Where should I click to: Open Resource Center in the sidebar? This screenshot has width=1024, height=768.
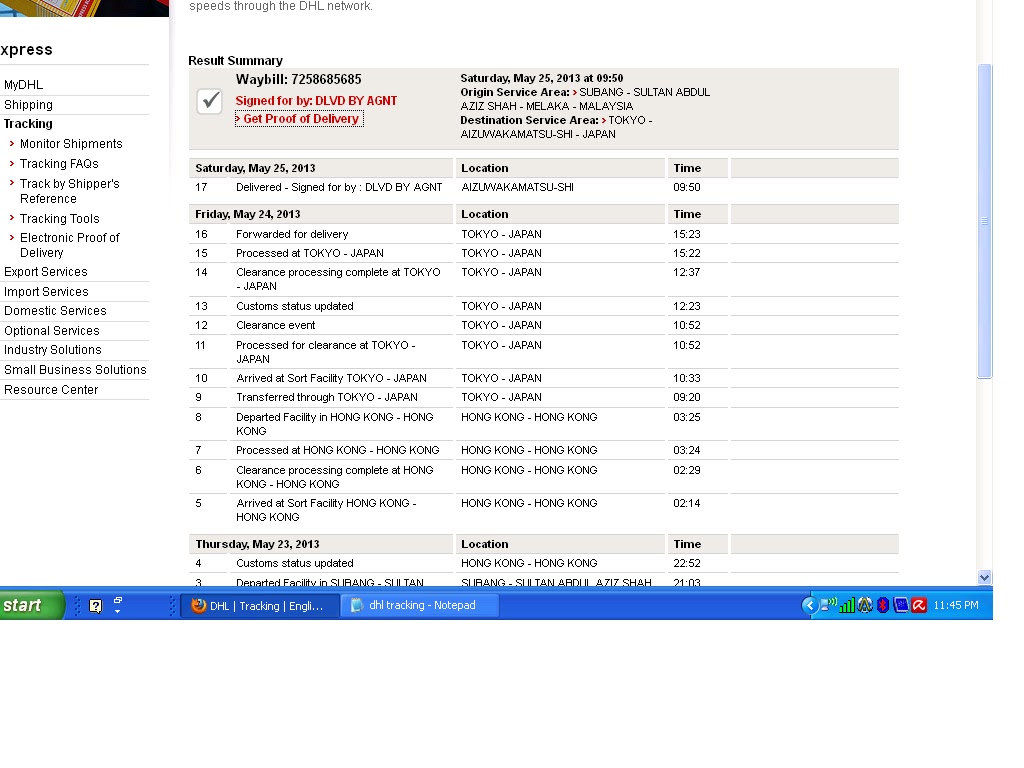pos(51,390)
